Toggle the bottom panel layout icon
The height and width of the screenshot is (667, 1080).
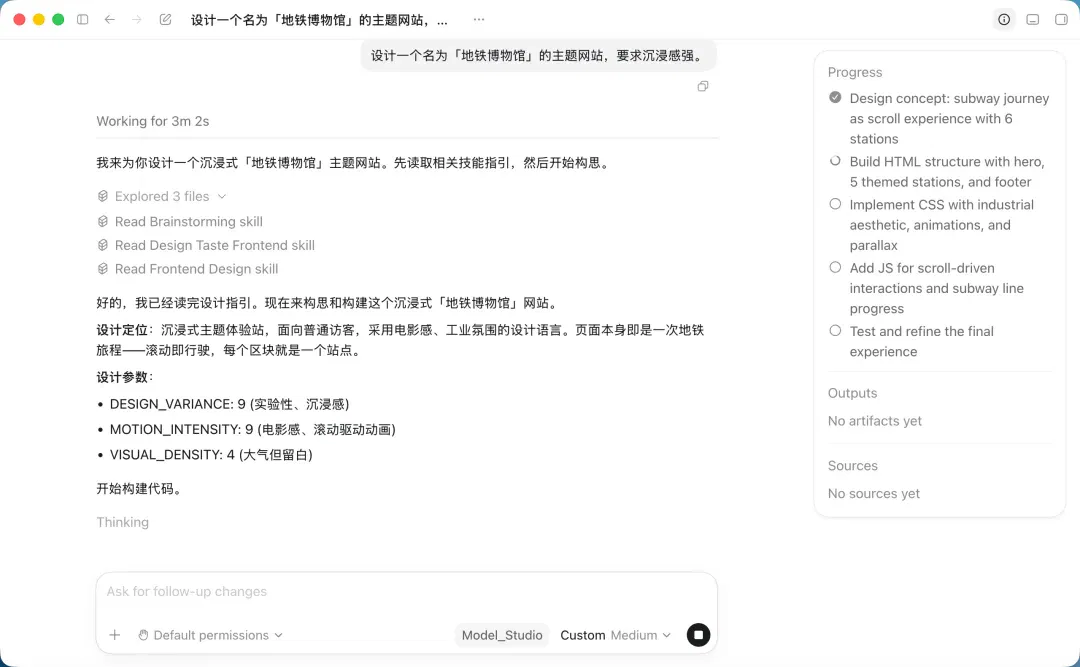(1032, 19)
